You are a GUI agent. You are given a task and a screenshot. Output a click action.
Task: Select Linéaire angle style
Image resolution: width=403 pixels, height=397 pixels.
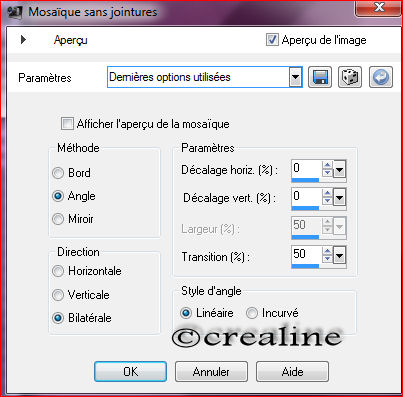pyautogui.click(x=186, y=313)
